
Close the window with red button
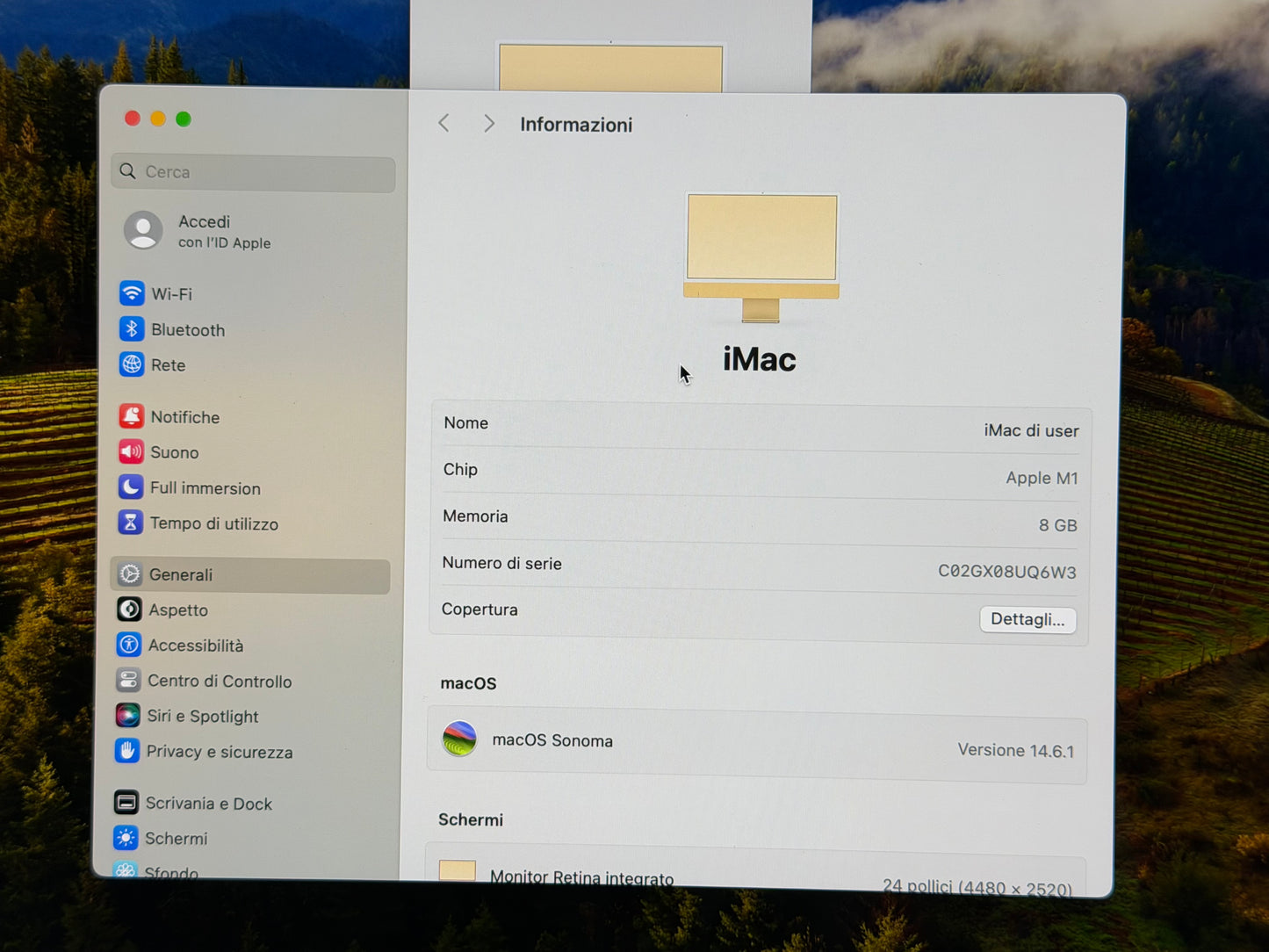(x=133, y=119)
